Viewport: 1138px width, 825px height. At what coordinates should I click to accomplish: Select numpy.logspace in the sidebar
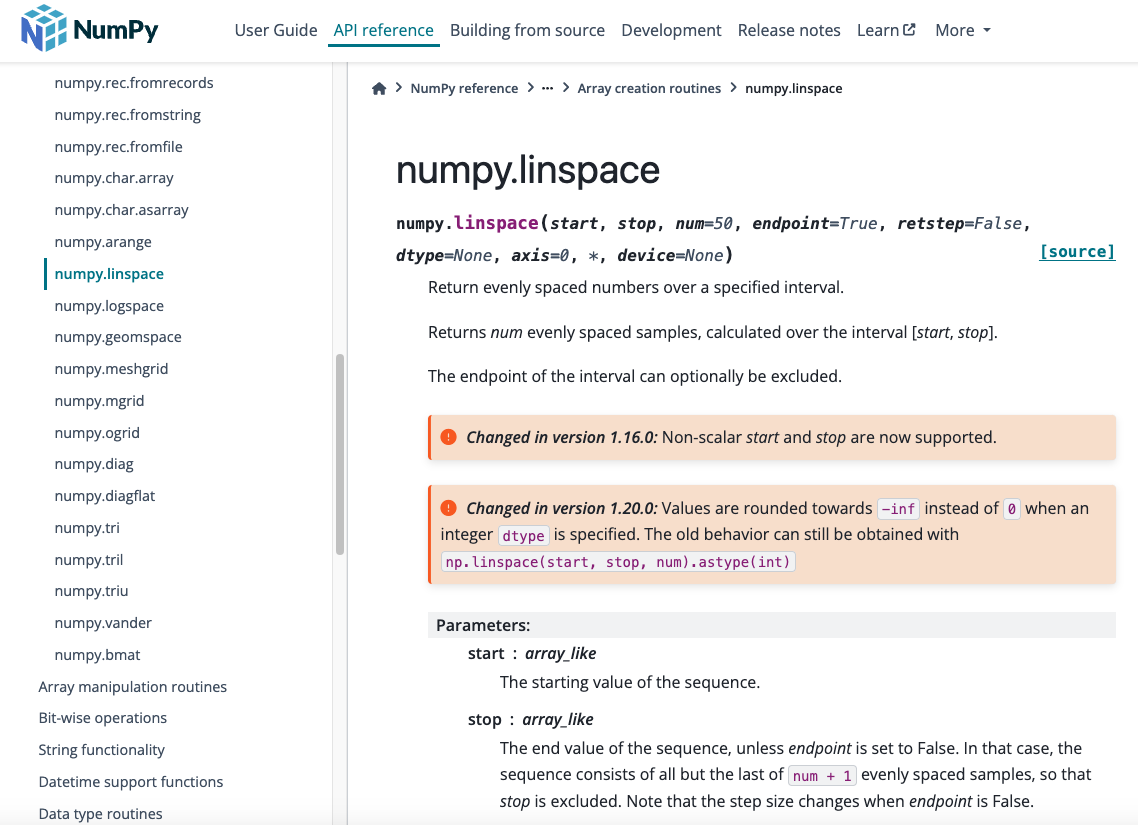pyautogui.click(x=110, y=305)
